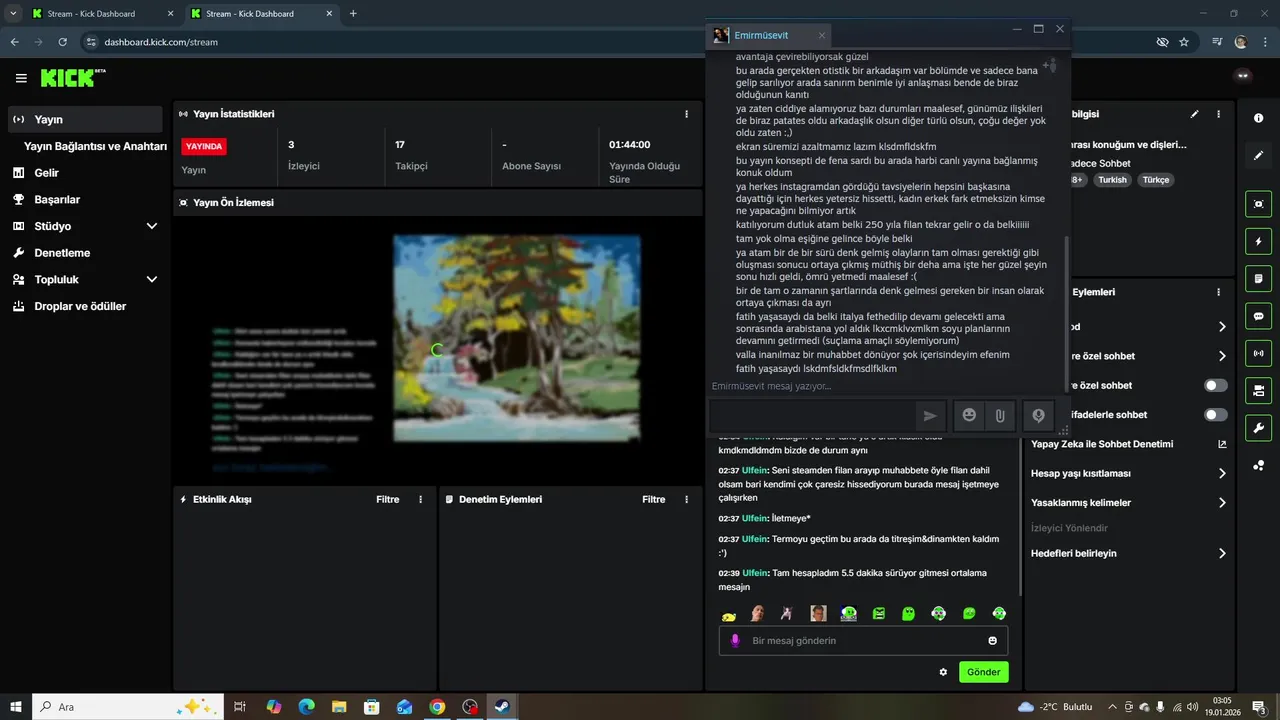Image resolution: width=1280 pixels, height=720 pixels.
Task: Open the hamburger menu beside the Kick logo
Action: coord(21,78)
